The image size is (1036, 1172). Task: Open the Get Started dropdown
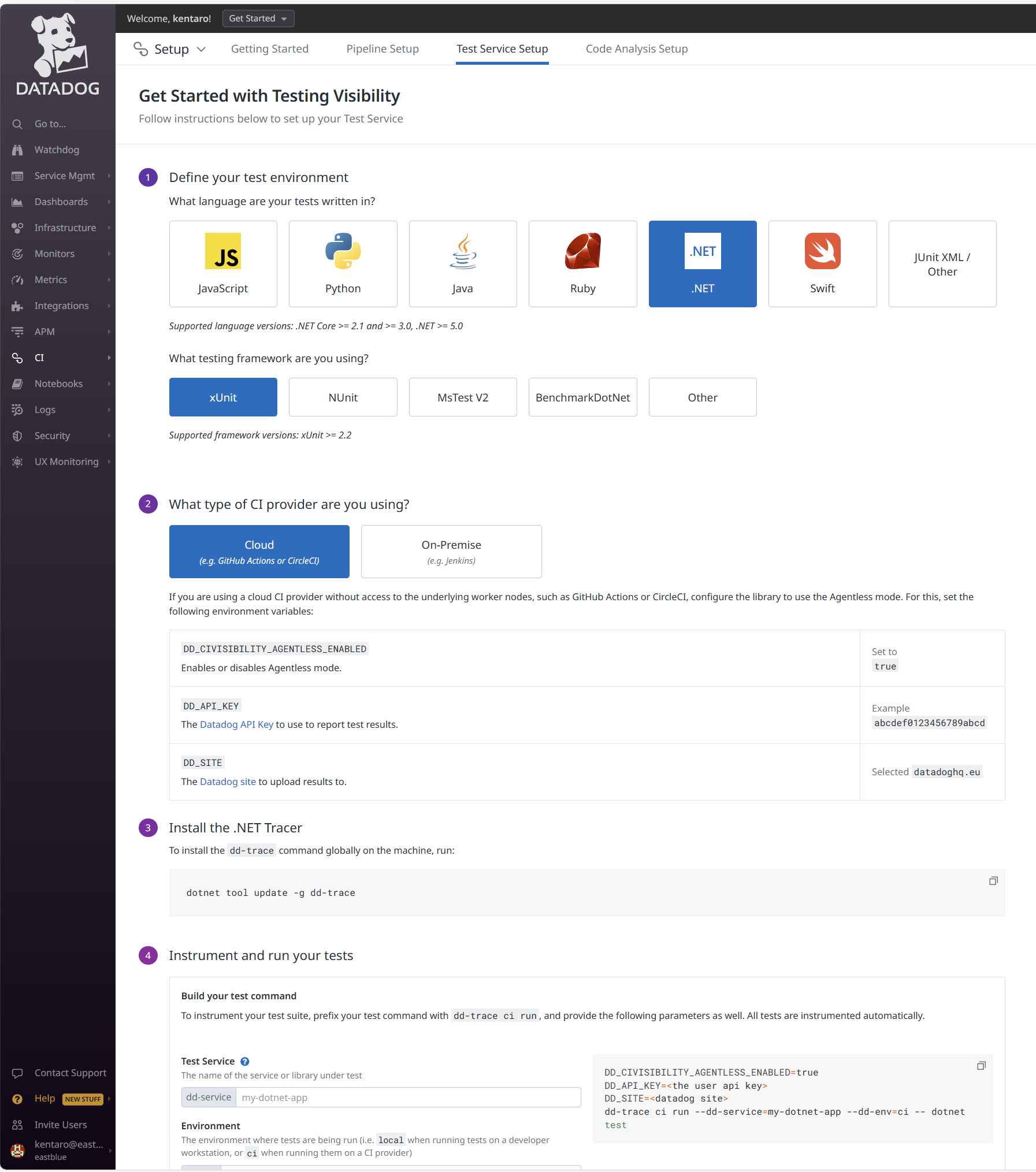[258, 18]
